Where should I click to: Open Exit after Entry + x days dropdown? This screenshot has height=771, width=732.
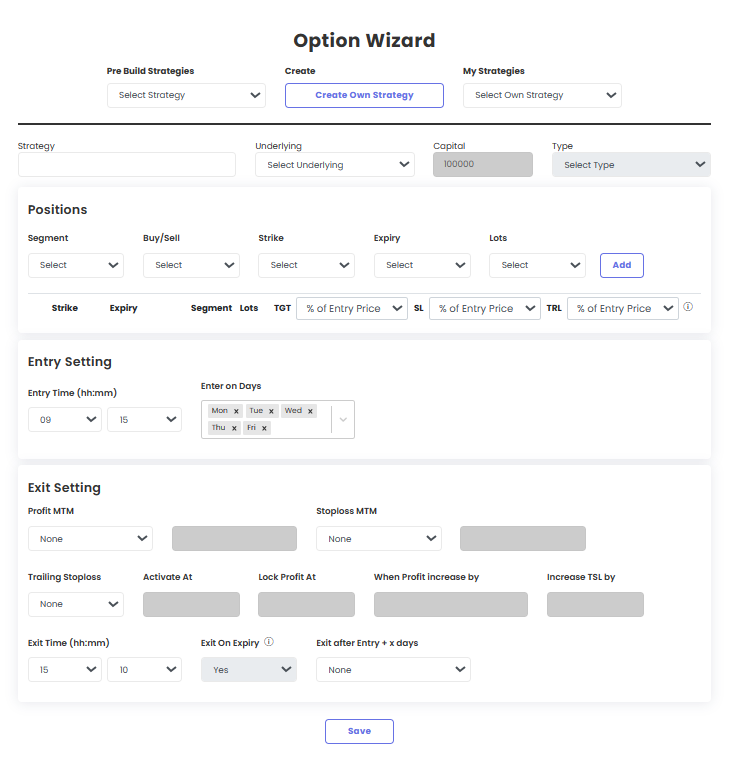[x=393, y=670]
